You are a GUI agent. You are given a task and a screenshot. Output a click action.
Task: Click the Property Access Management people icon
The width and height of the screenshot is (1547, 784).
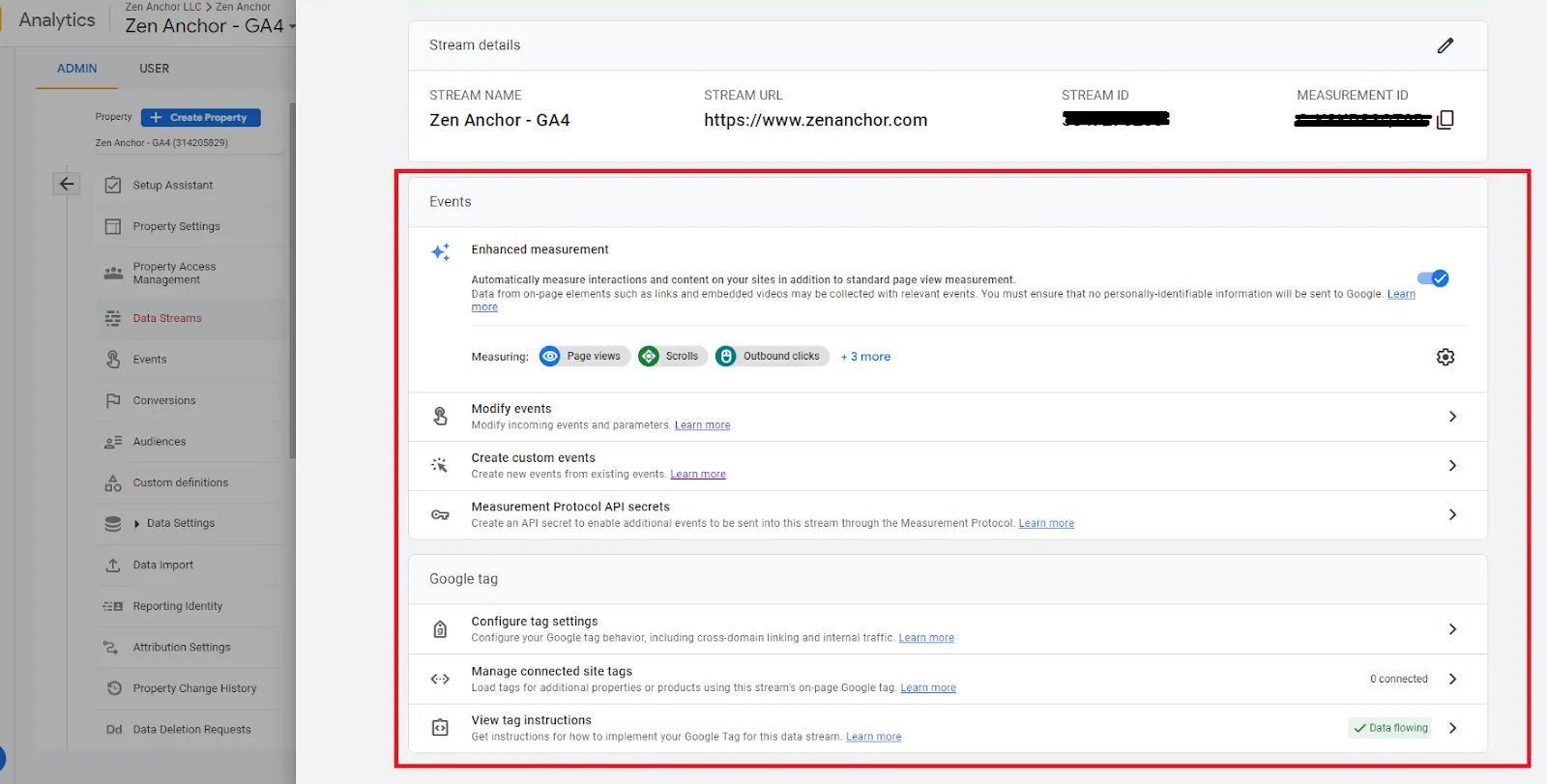pyautogui.click(x=113, y=274)
